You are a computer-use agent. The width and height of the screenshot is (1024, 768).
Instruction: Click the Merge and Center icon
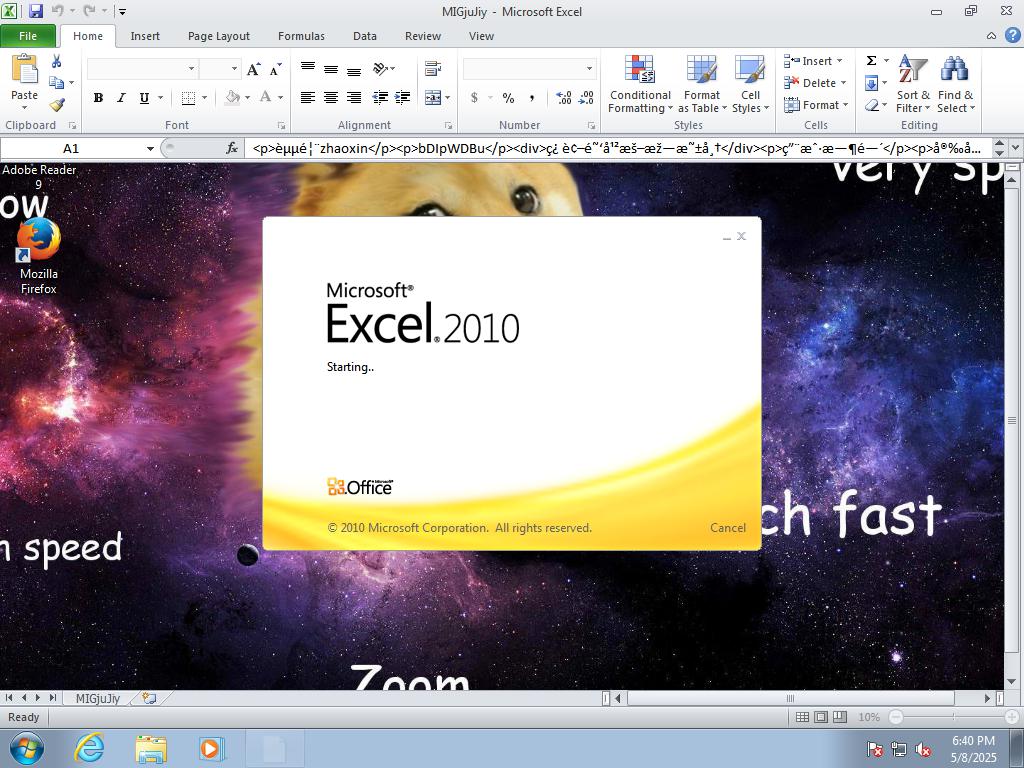[x=433, y=98]
